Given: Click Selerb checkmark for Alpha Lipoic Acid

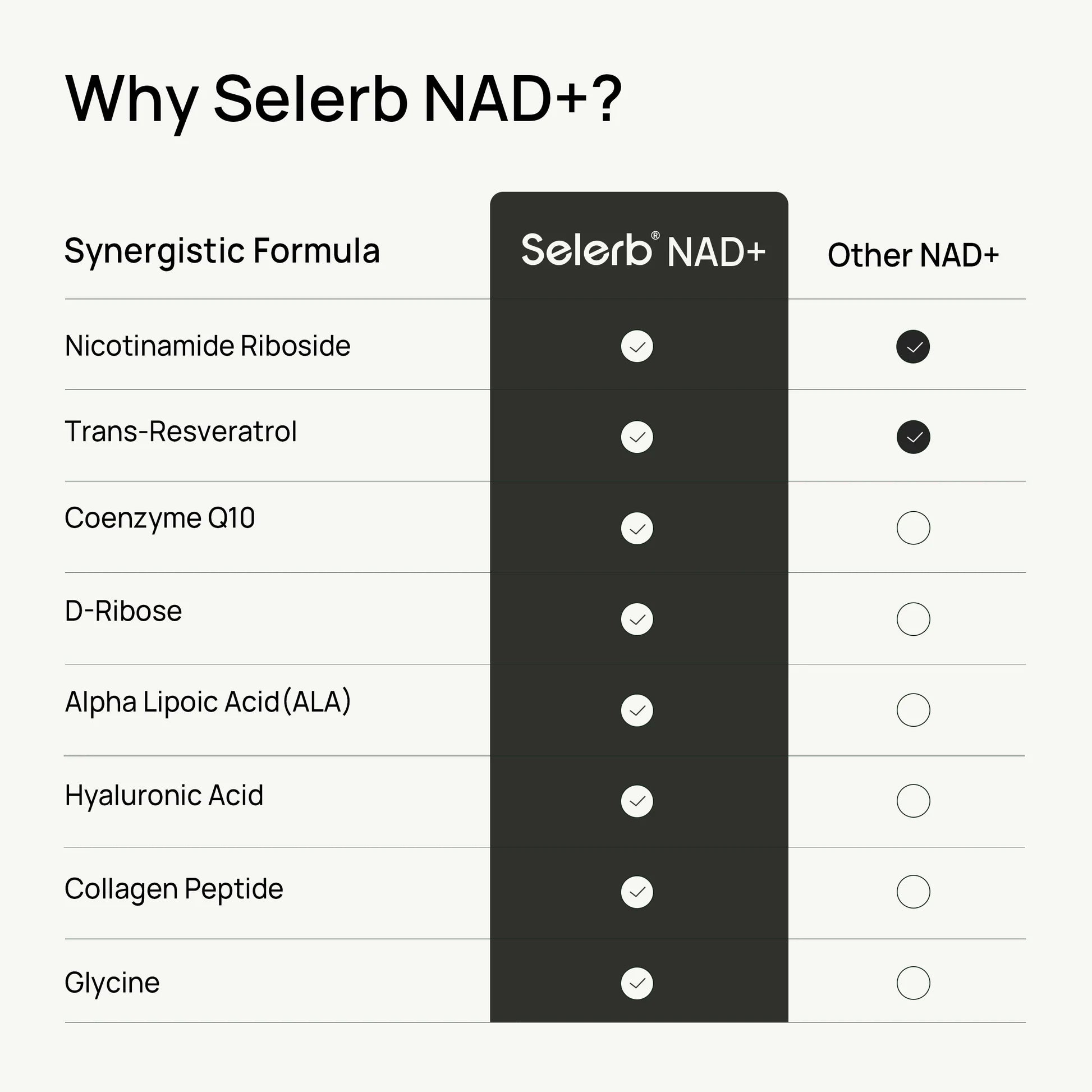Looking at the screenshot, I should point(637,710).
